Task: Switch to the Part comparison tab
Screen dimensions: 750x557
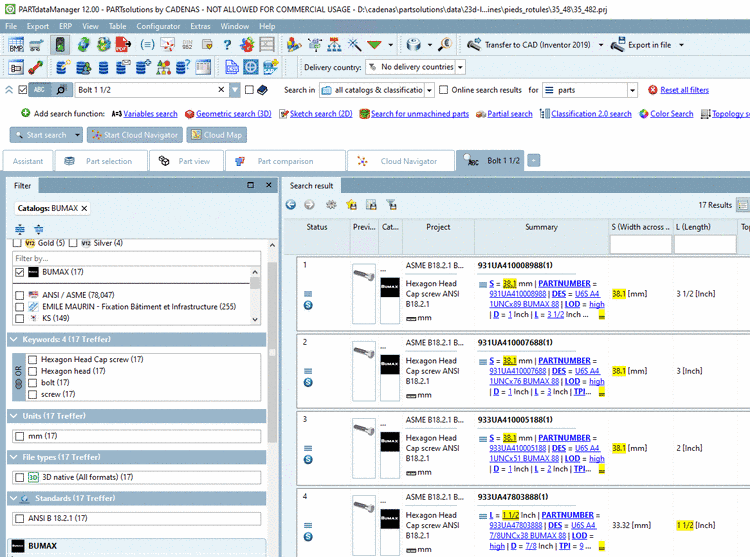Action: pos(285,161)
